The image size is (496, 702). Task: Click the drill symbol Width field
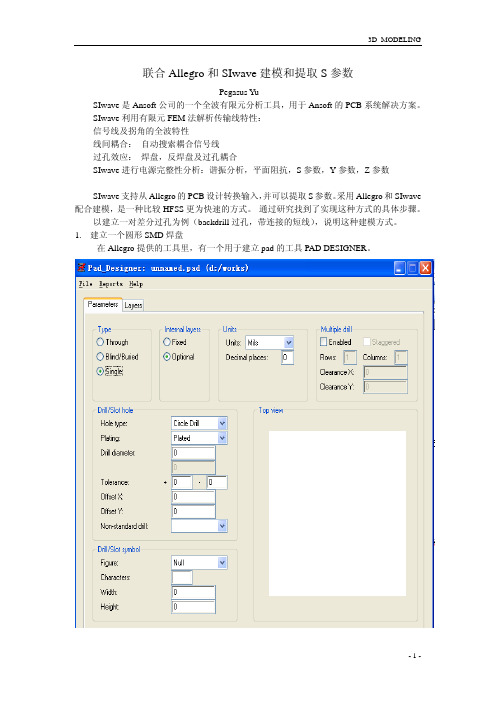click(193, 592)
